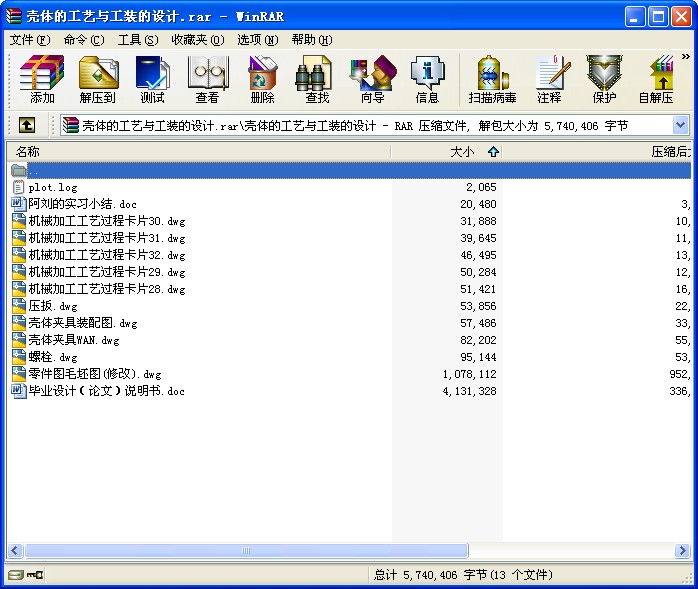Go up one folder level button

tap(27, 125)
